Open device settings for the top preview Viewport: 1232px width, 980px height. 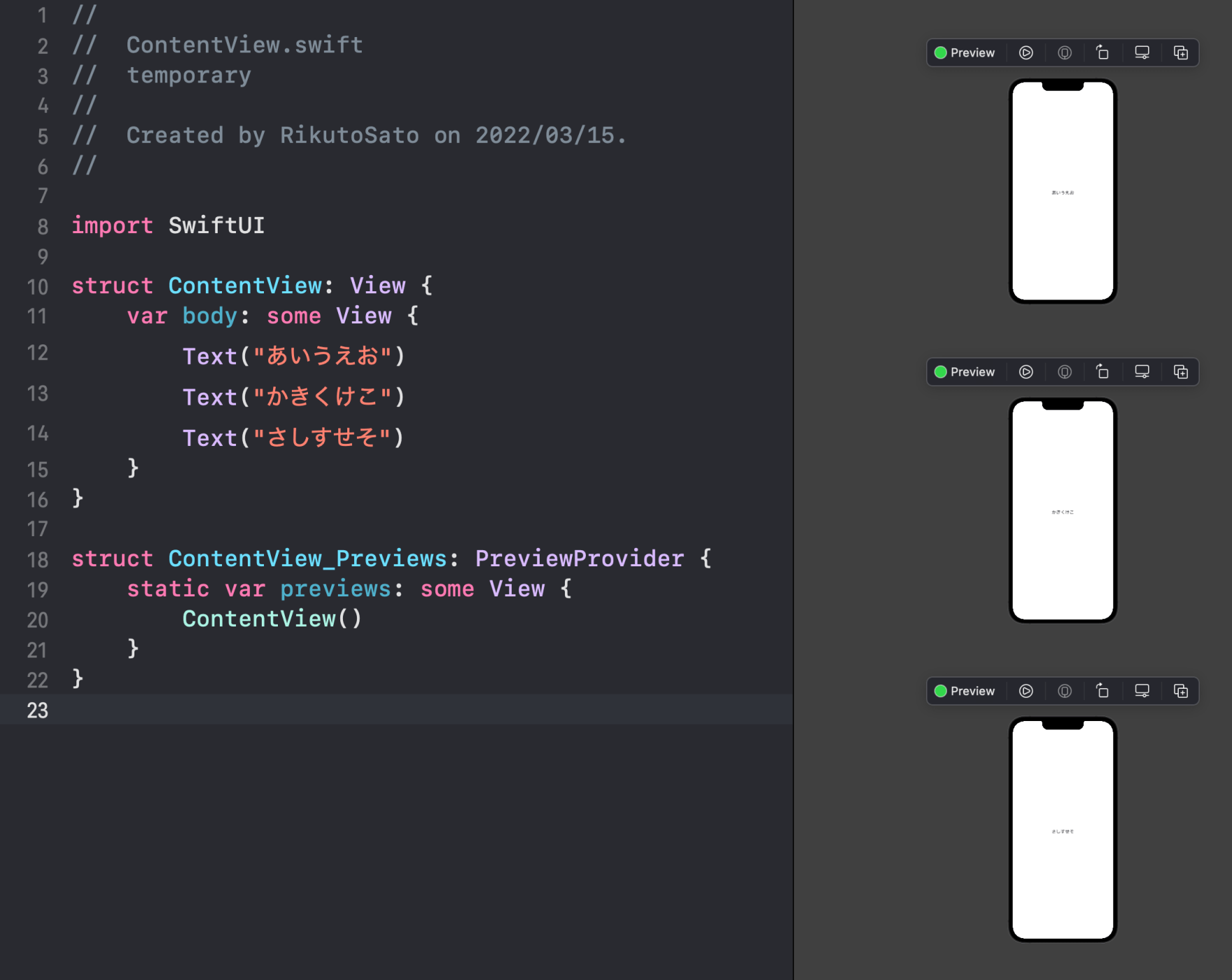(x=1065, y=52)
